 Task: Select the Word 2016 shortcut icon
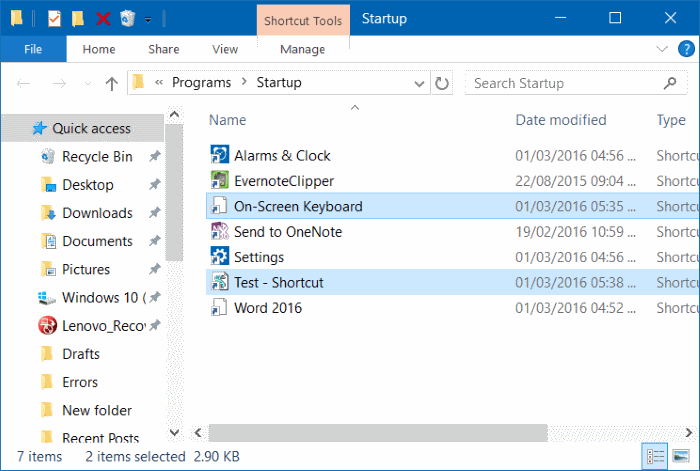tap(220, 307)
